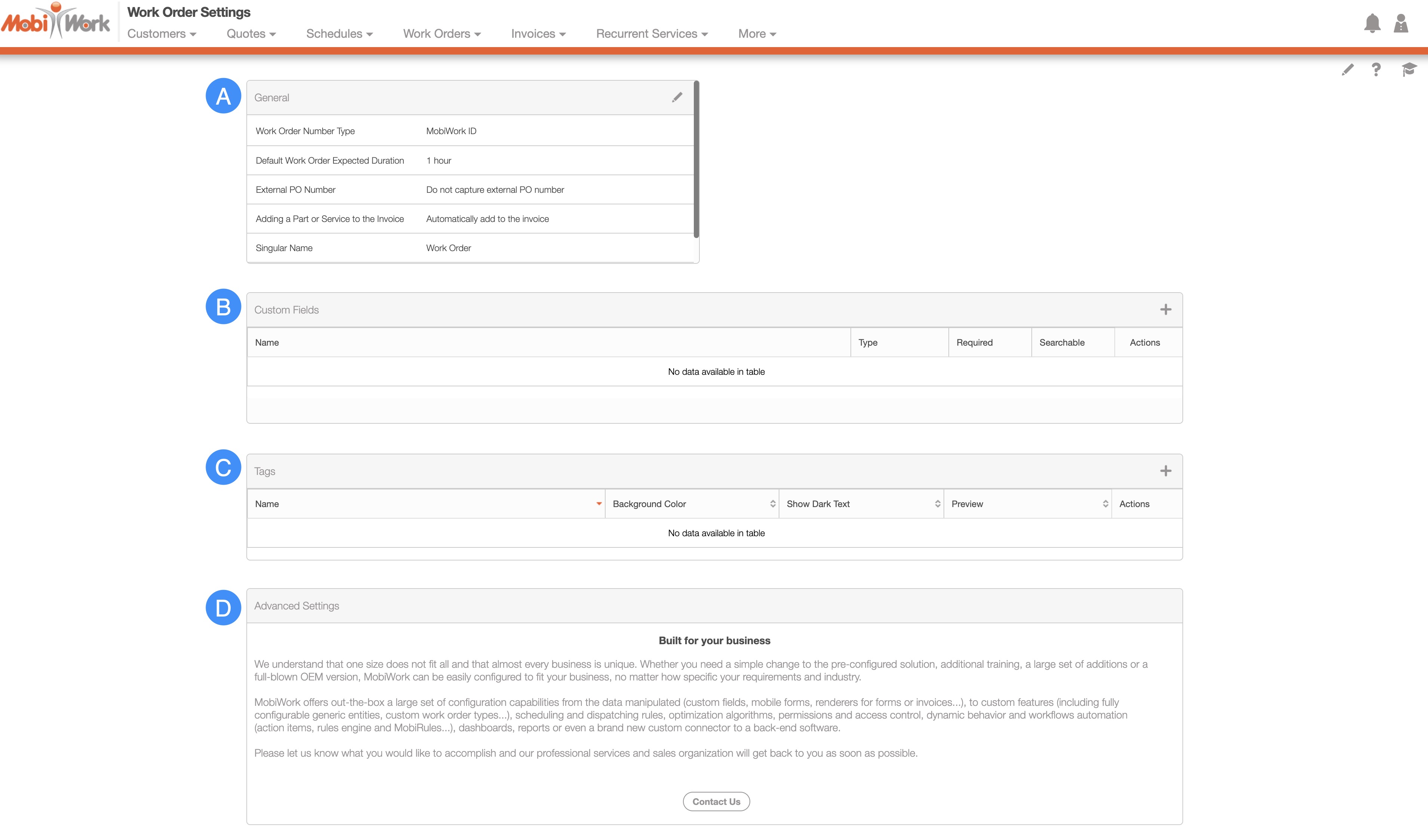Add a new custom field with plus icon
Image resolution: width=1428 pixels, height=840 pixels.
tap(1165, 309)
